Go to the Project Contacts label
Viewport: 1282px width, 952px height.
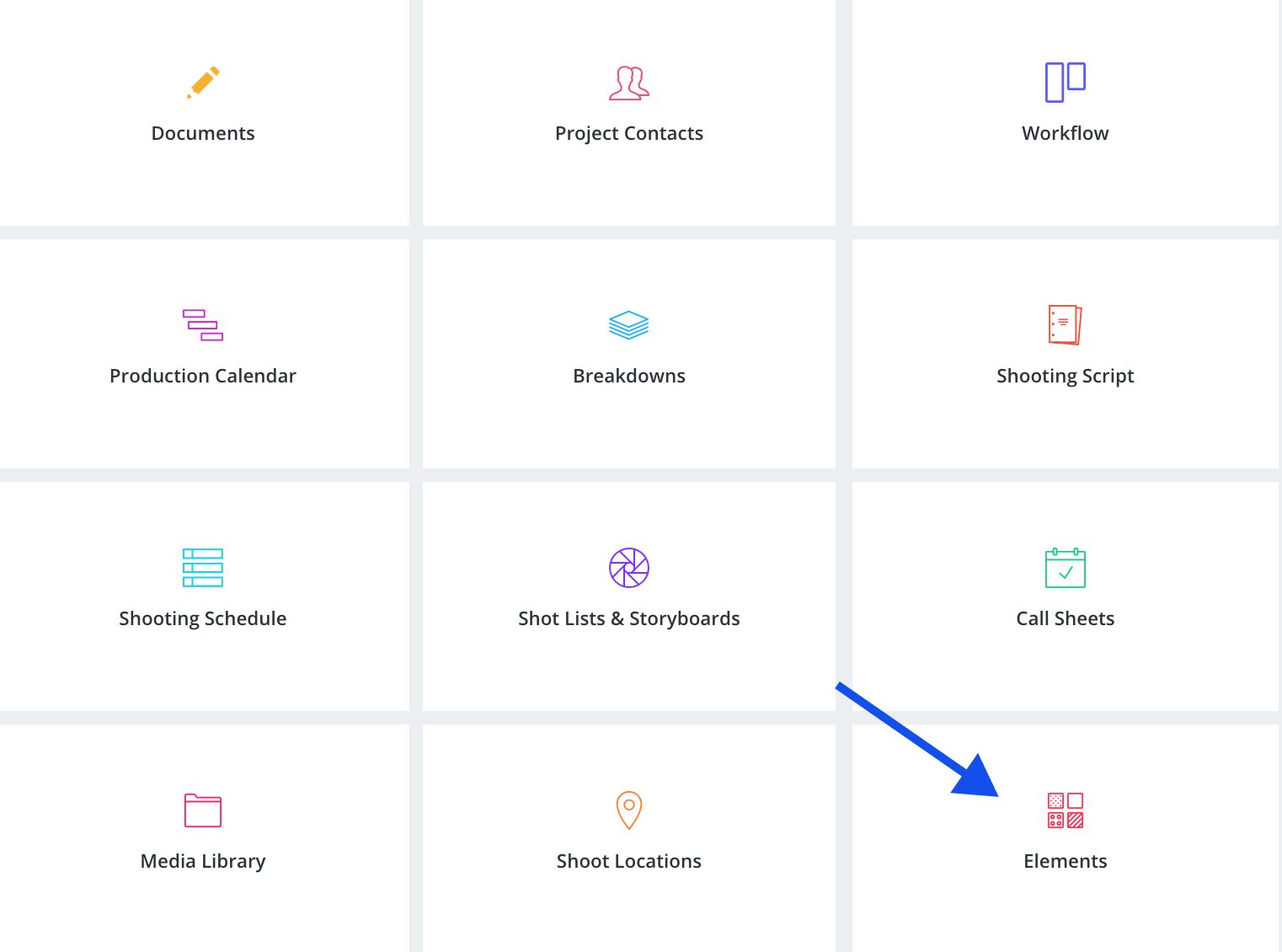(x=629, y=133)
